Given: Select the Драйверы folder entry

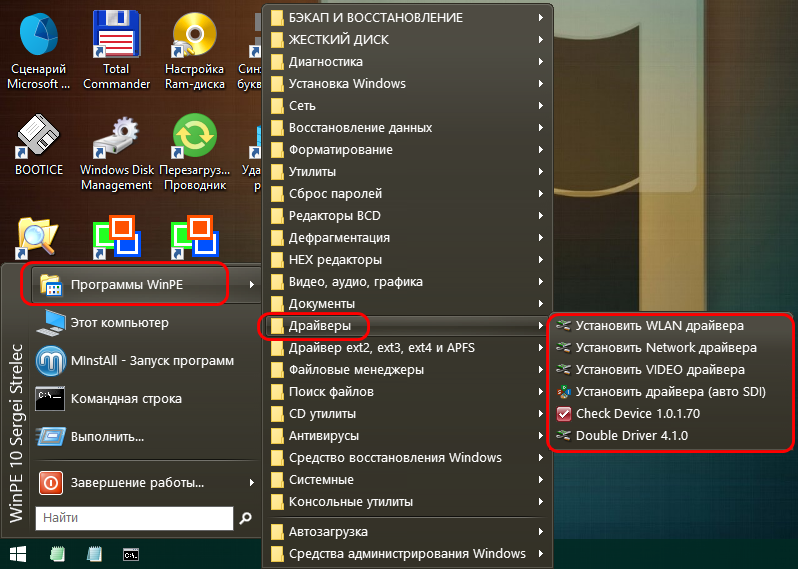Looking at the screenshot, I should point(407,326).
